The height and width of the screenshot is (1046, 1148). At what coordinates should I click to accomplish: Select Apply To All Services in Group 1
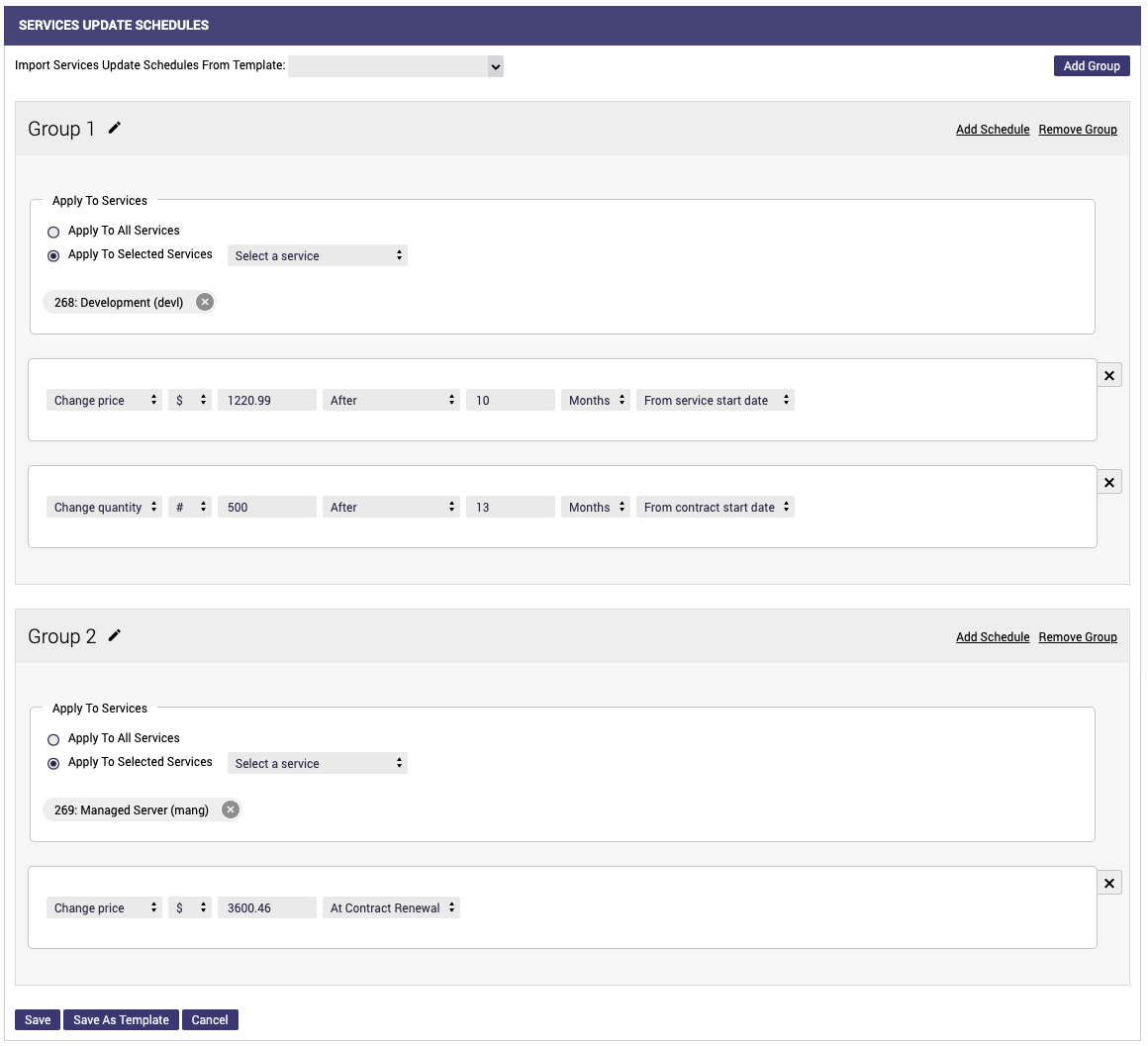[x=53, y=232]
